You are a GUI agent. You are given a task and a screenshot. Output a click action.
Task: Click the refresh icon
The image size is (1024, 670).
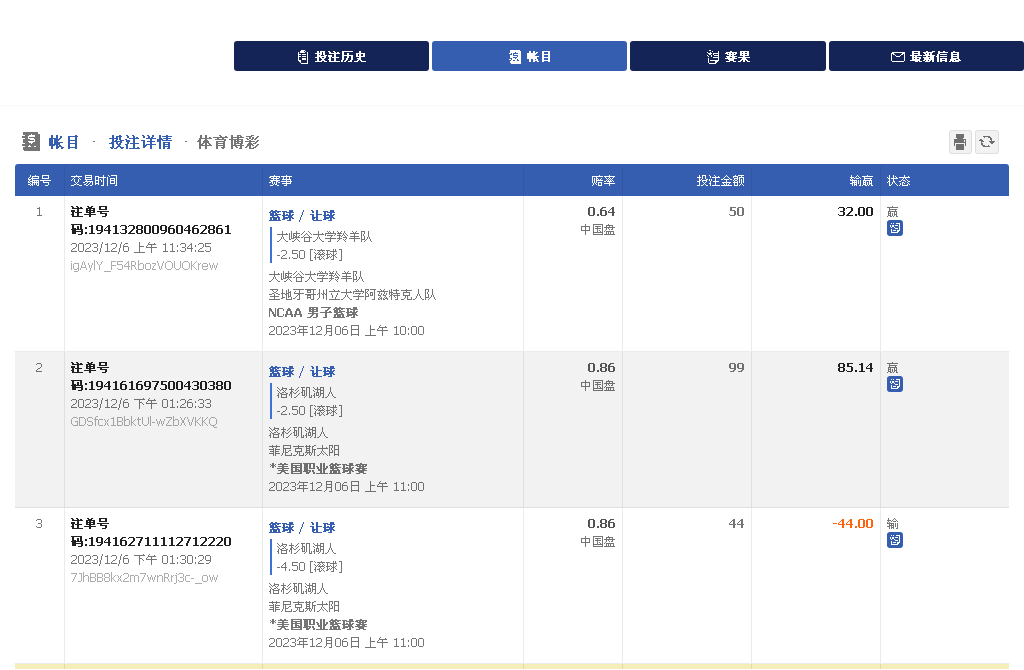987,142
